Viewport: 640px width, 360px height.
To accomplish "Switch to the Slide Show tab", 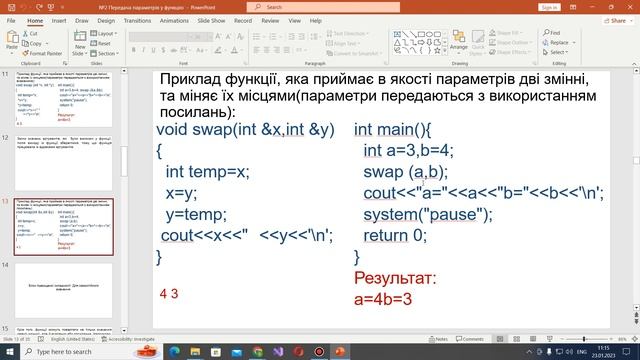I will click(x=211, y=20).
